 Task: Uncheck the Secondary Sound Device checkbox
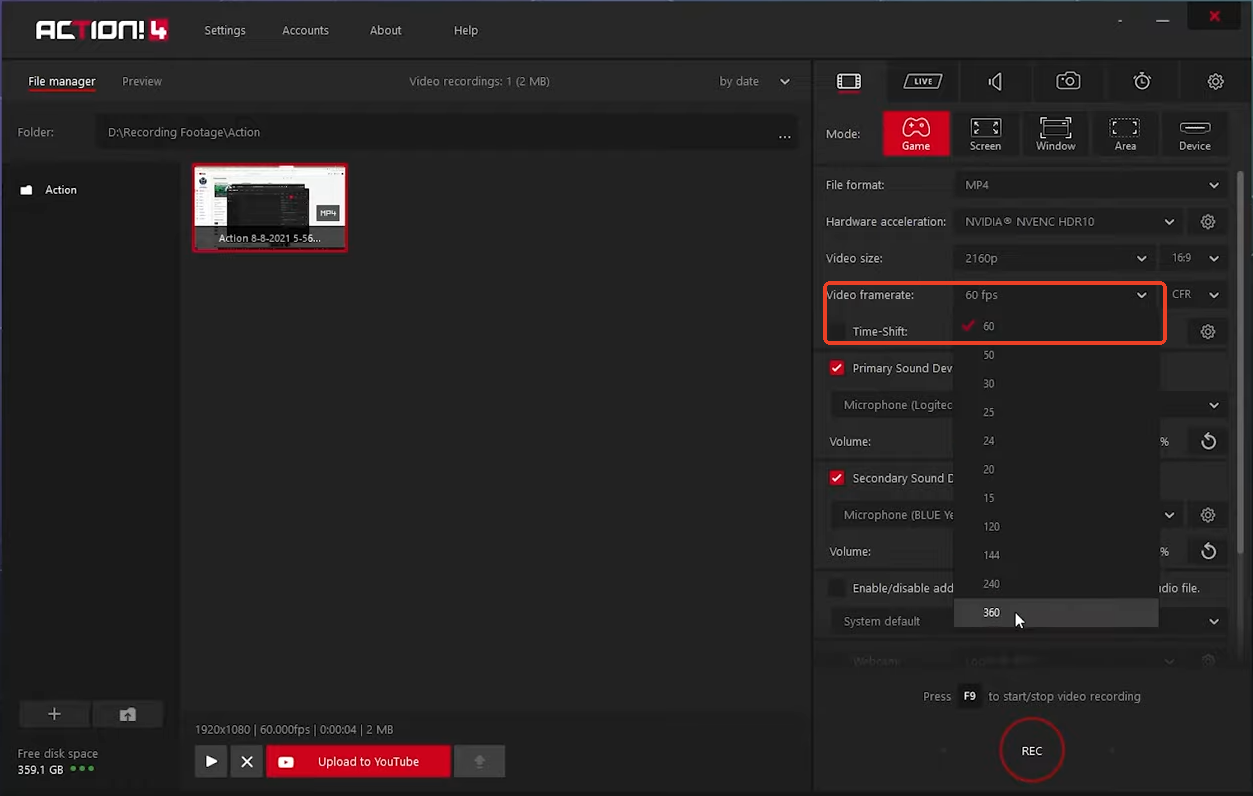(837, 478)
